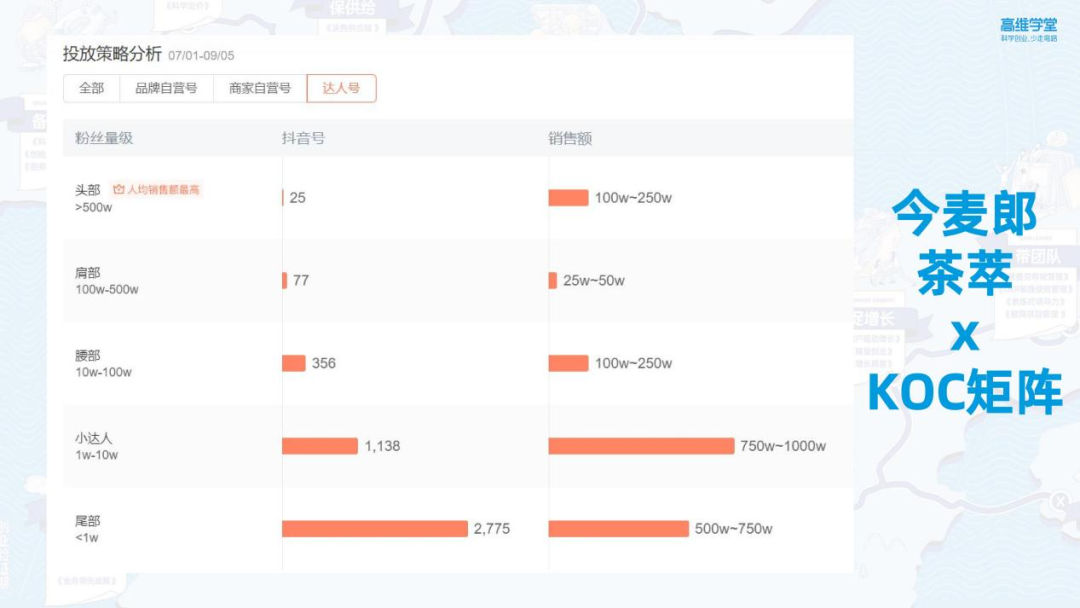Image resolution: width=1080 pixels, height=608 pixels.
Task: Click the 销售额 bar for 肩部
Action: coord(552,280)
